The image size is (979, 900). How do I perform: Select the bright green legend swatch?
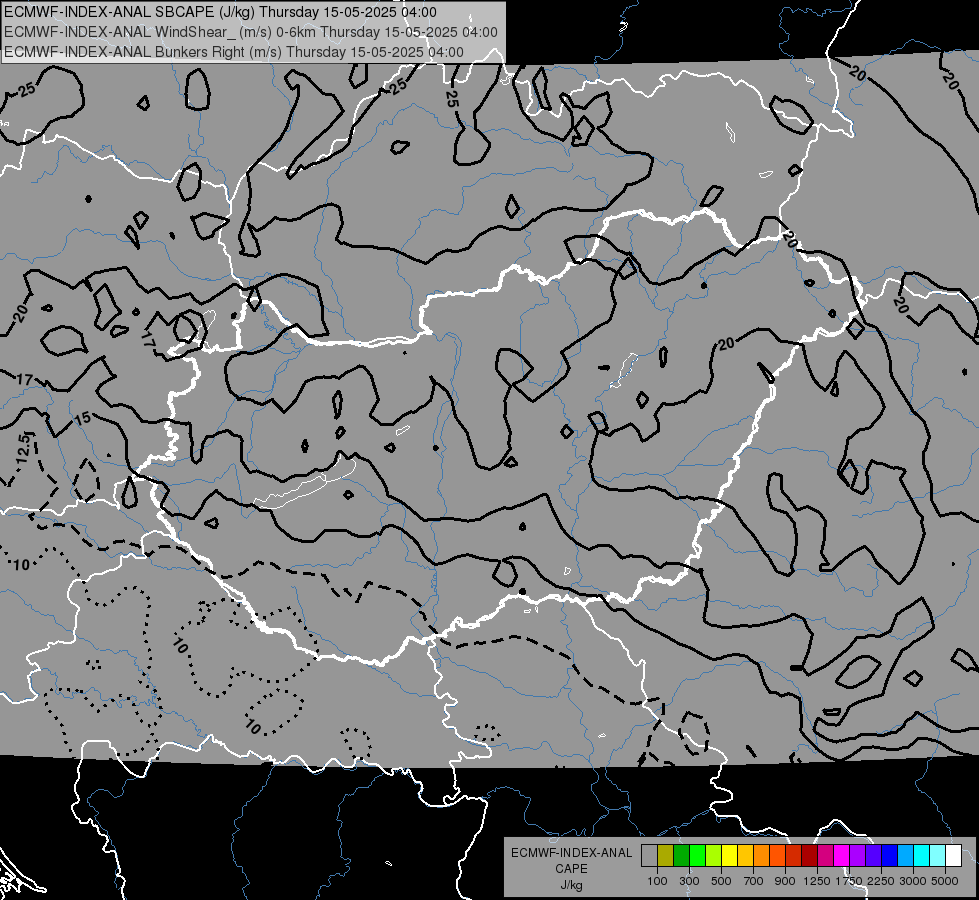[x=697, y=856]
